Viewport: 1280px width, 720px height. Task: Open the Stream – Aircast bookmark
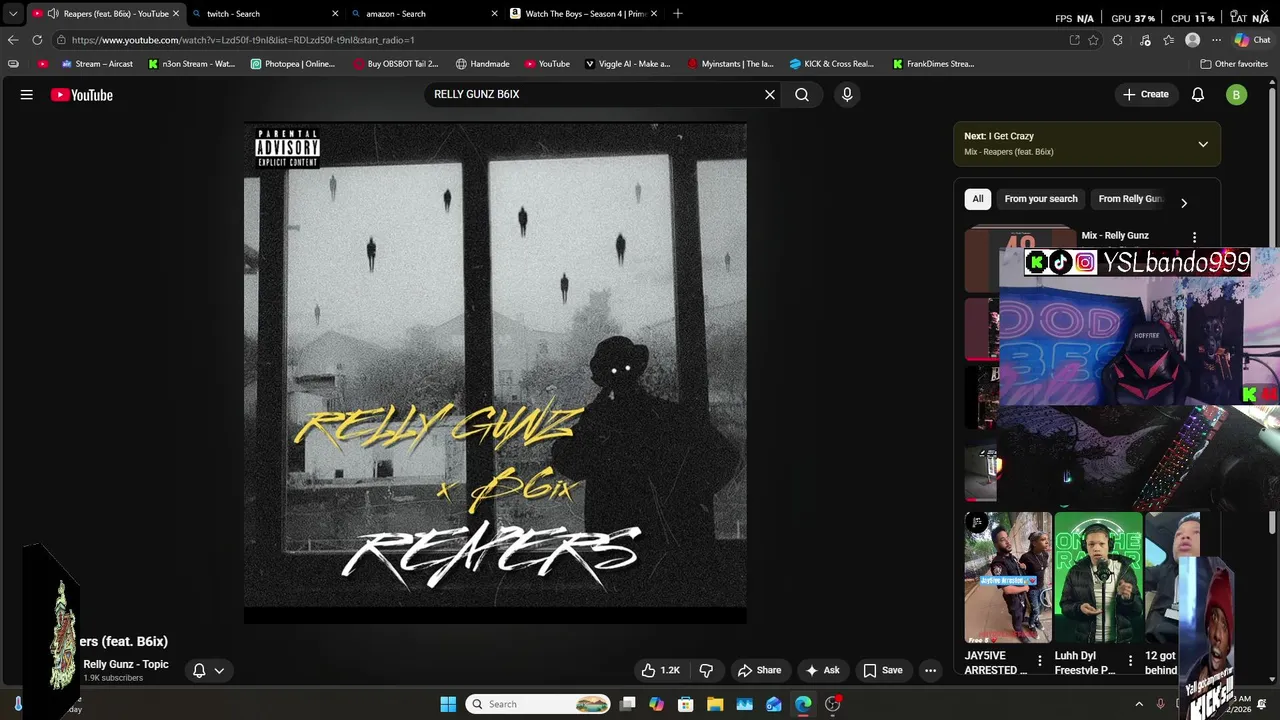(x=97, y=64)
